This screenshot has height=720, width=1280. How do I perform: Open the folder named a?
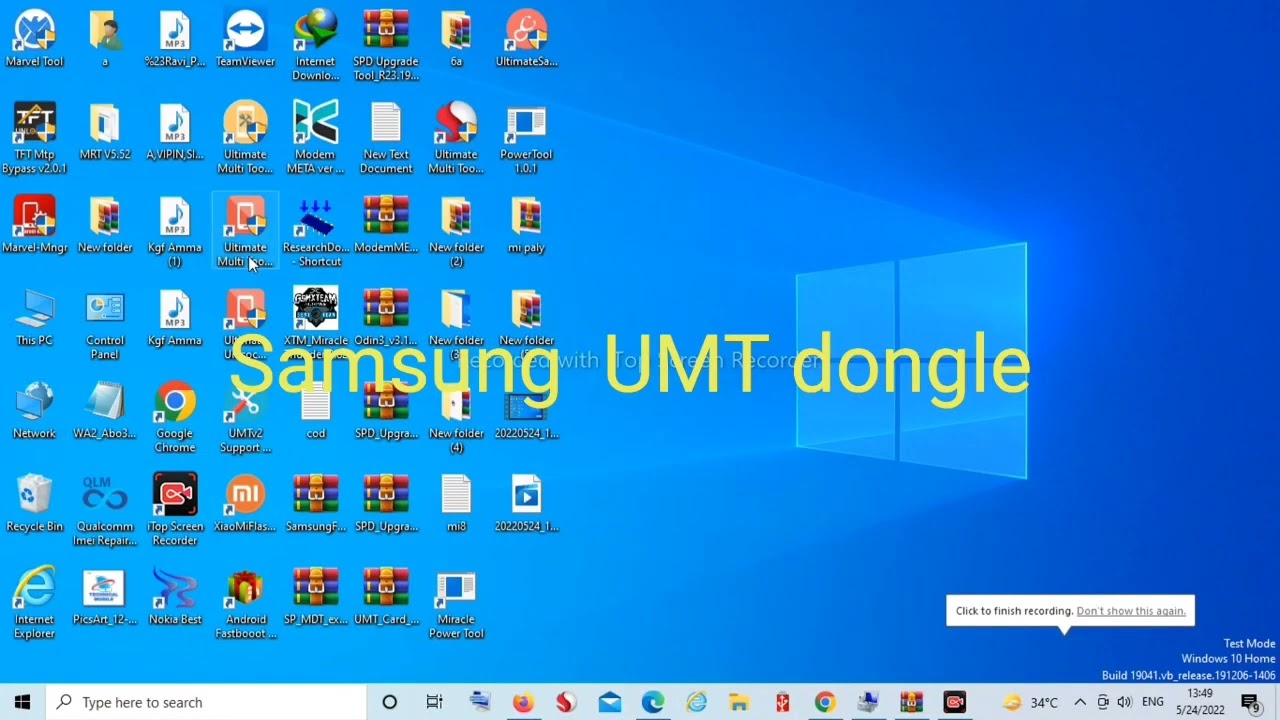(x=105, y=40)
